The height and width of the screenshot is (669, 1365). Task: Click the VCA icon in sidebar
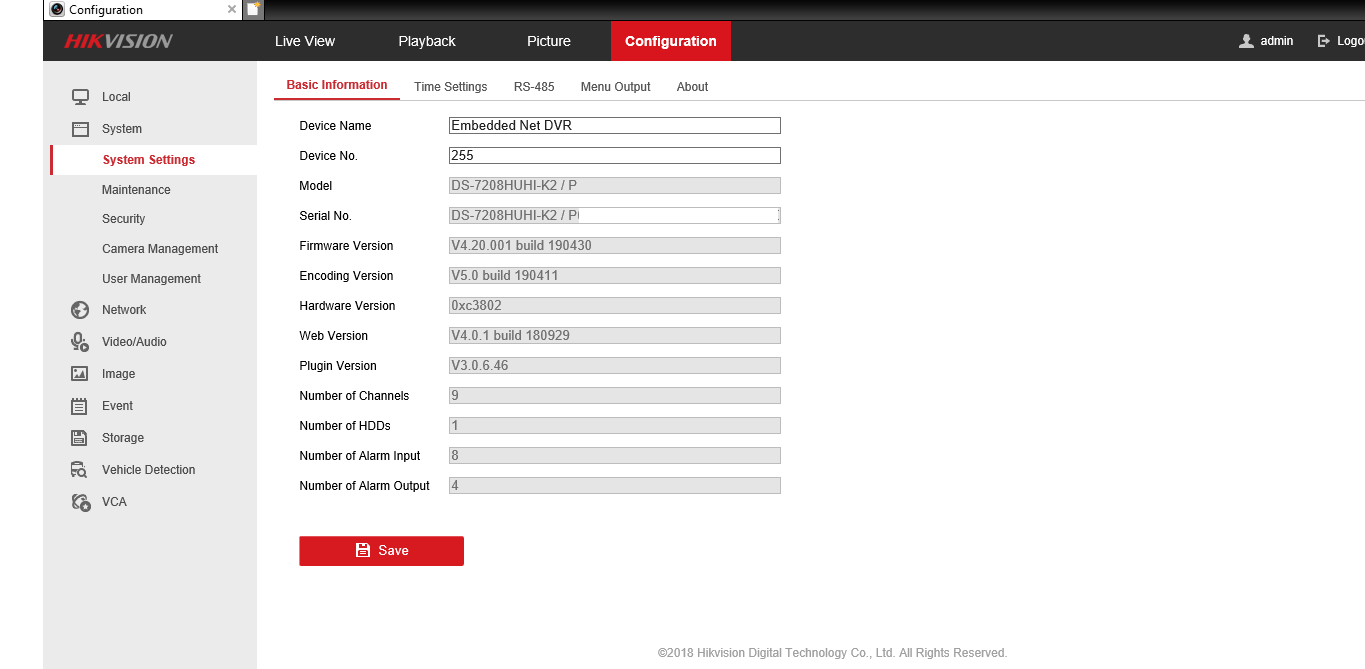[x=80, y=502]
